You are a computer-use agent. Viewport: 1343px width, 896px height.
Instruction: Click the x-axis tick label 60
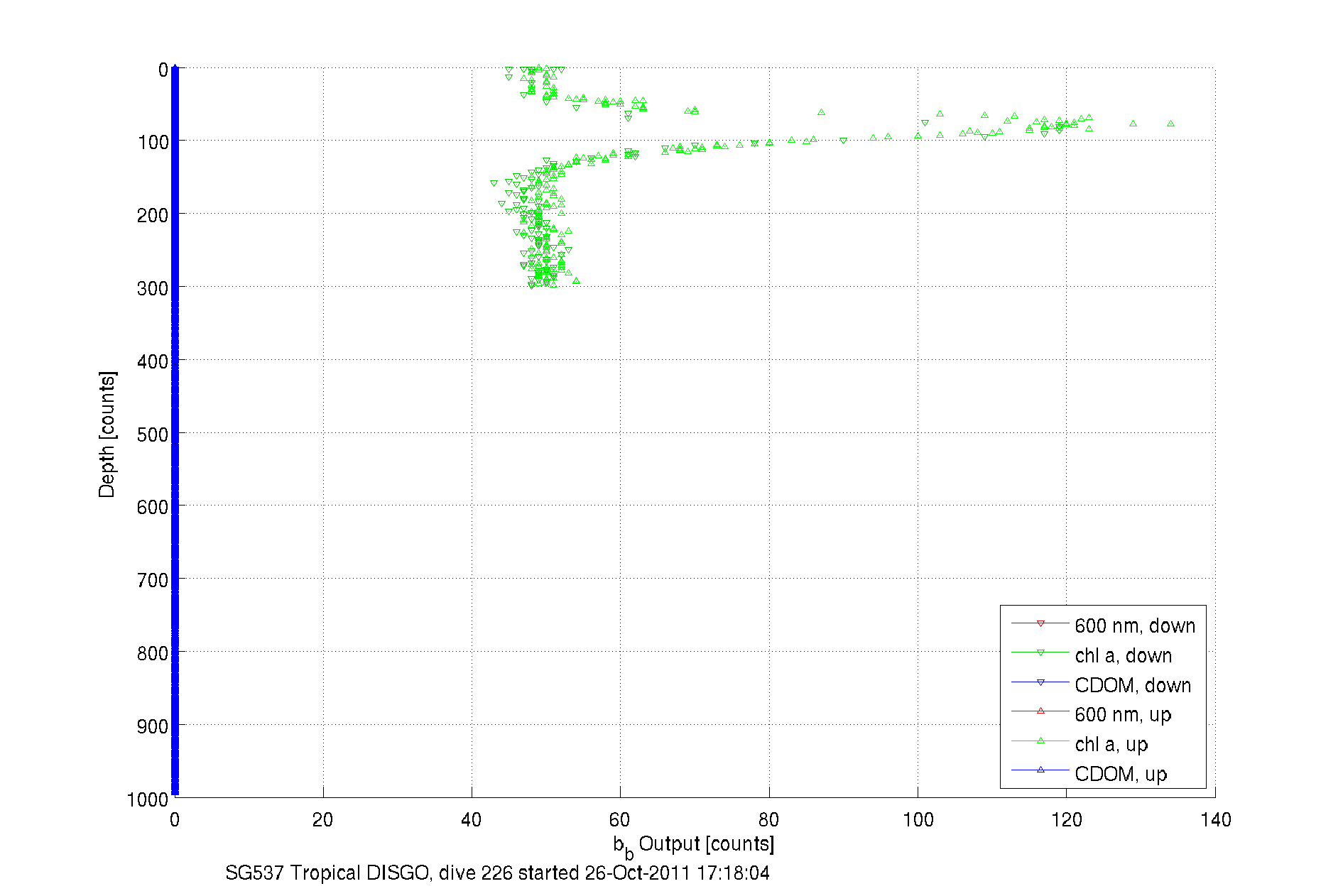620,820
